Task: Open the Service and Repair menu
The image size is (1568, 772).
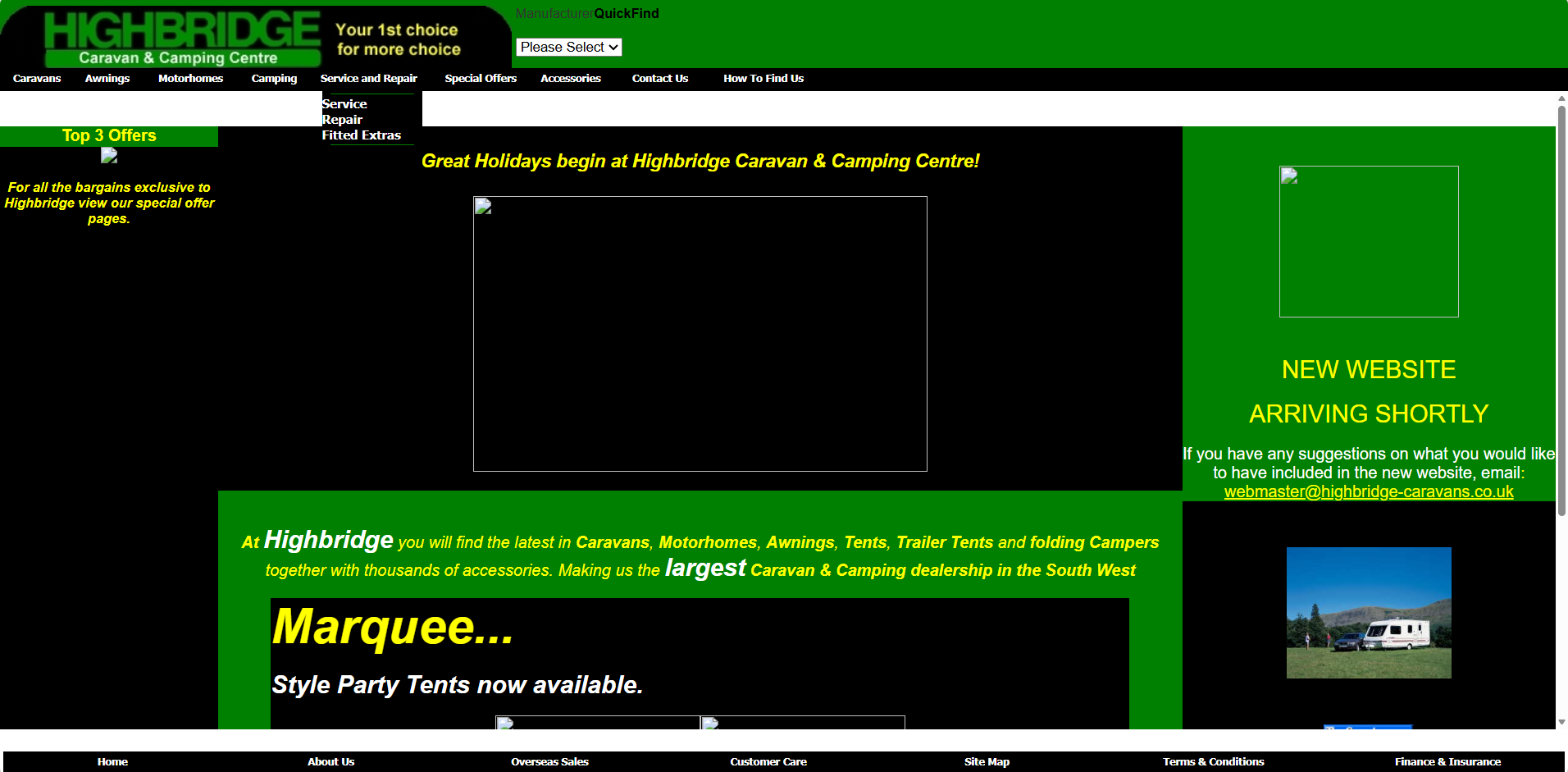Action: (x=368, y=79)
